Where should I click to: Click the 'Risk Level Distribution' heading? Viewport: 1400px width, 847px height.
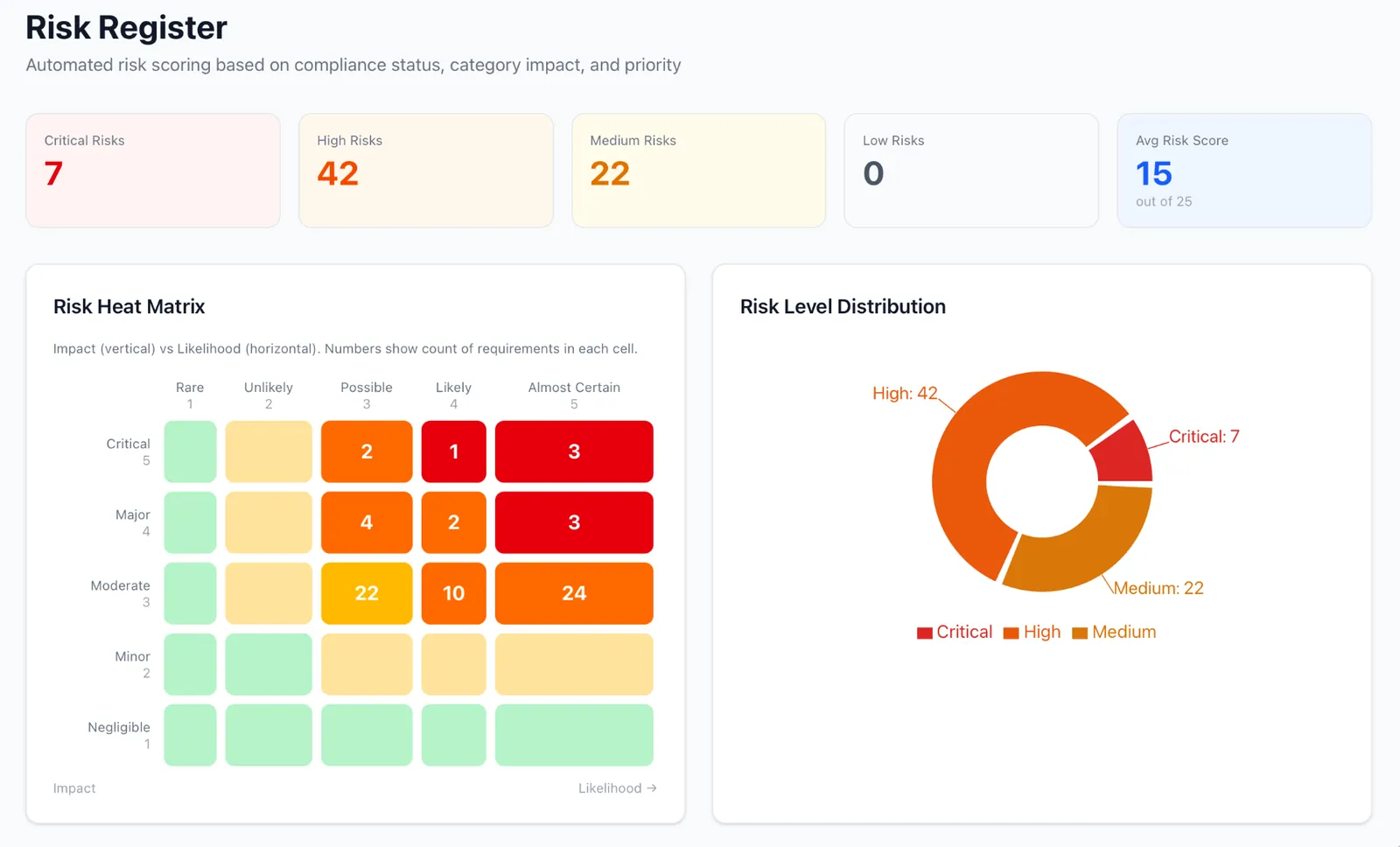[x=843, y=306]
